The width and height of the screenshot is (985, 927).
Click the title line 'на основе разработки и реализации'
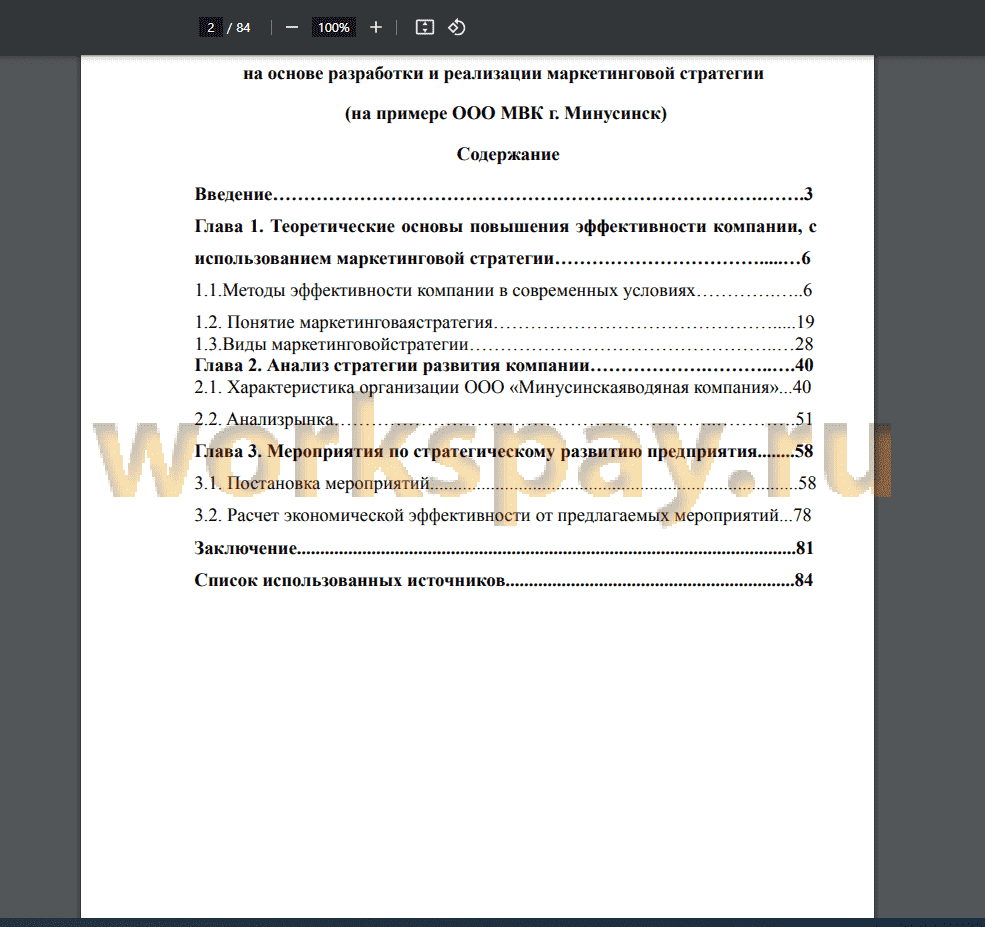pos(504,74)
